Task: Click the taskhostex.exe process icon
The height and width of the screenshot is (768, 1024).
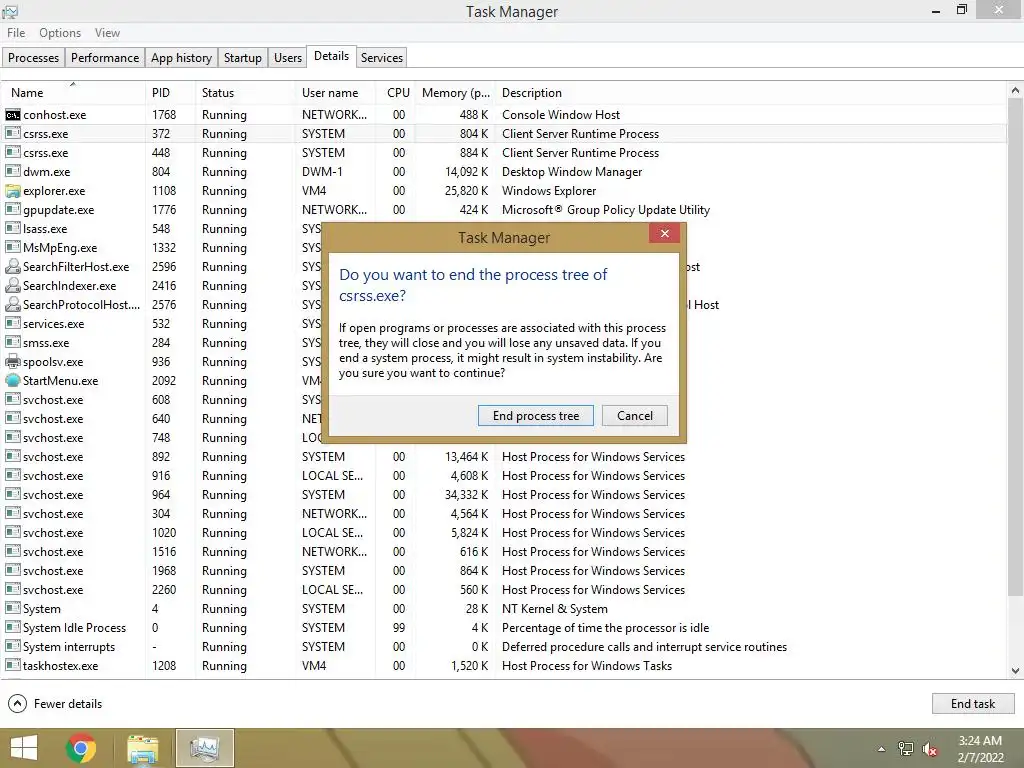Action: (12, 665)
